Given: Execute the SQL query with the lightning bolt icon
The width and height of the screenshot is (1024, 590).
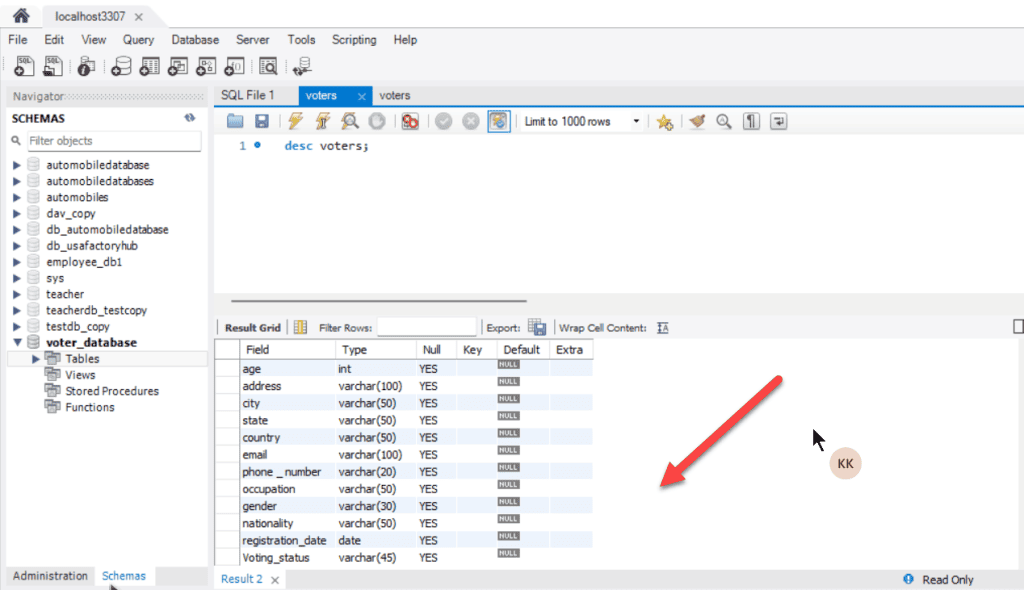Looking at the screenshot, I should point(296,120).
